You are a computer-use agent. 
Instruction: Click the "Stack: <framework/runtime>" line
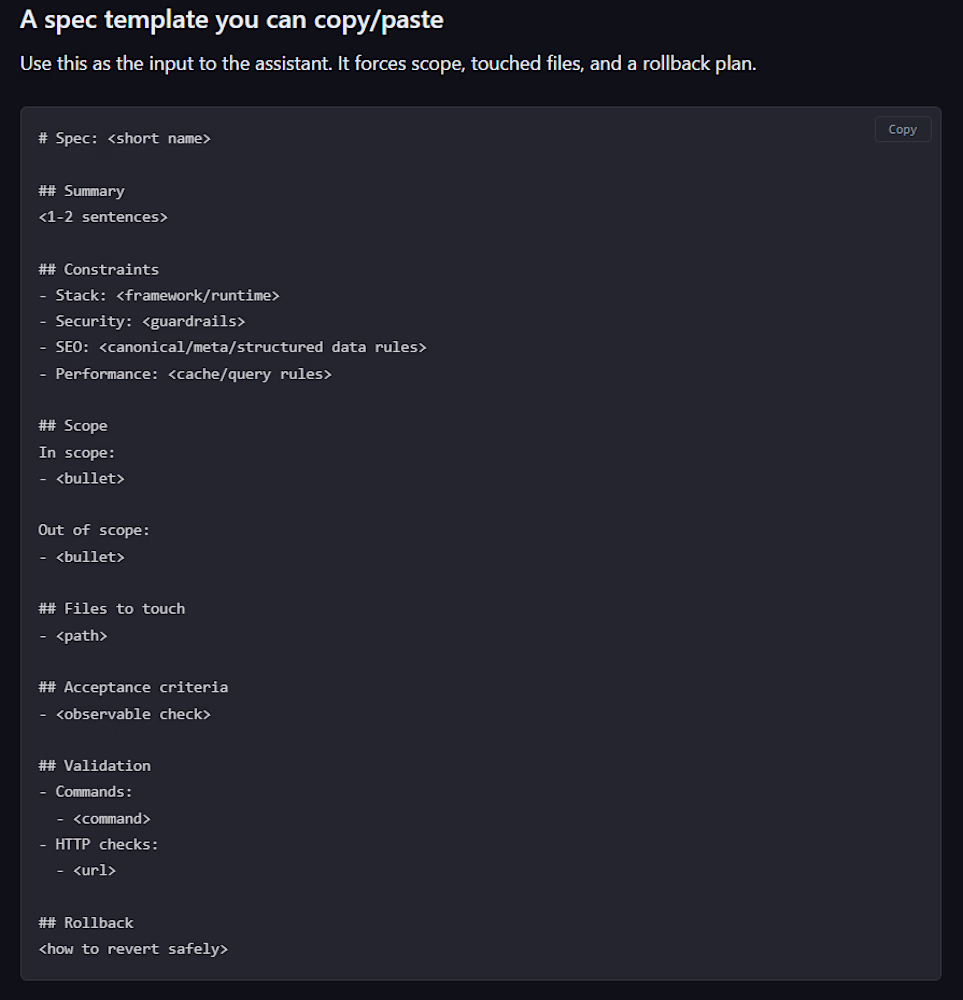click(x=159, y=295)
